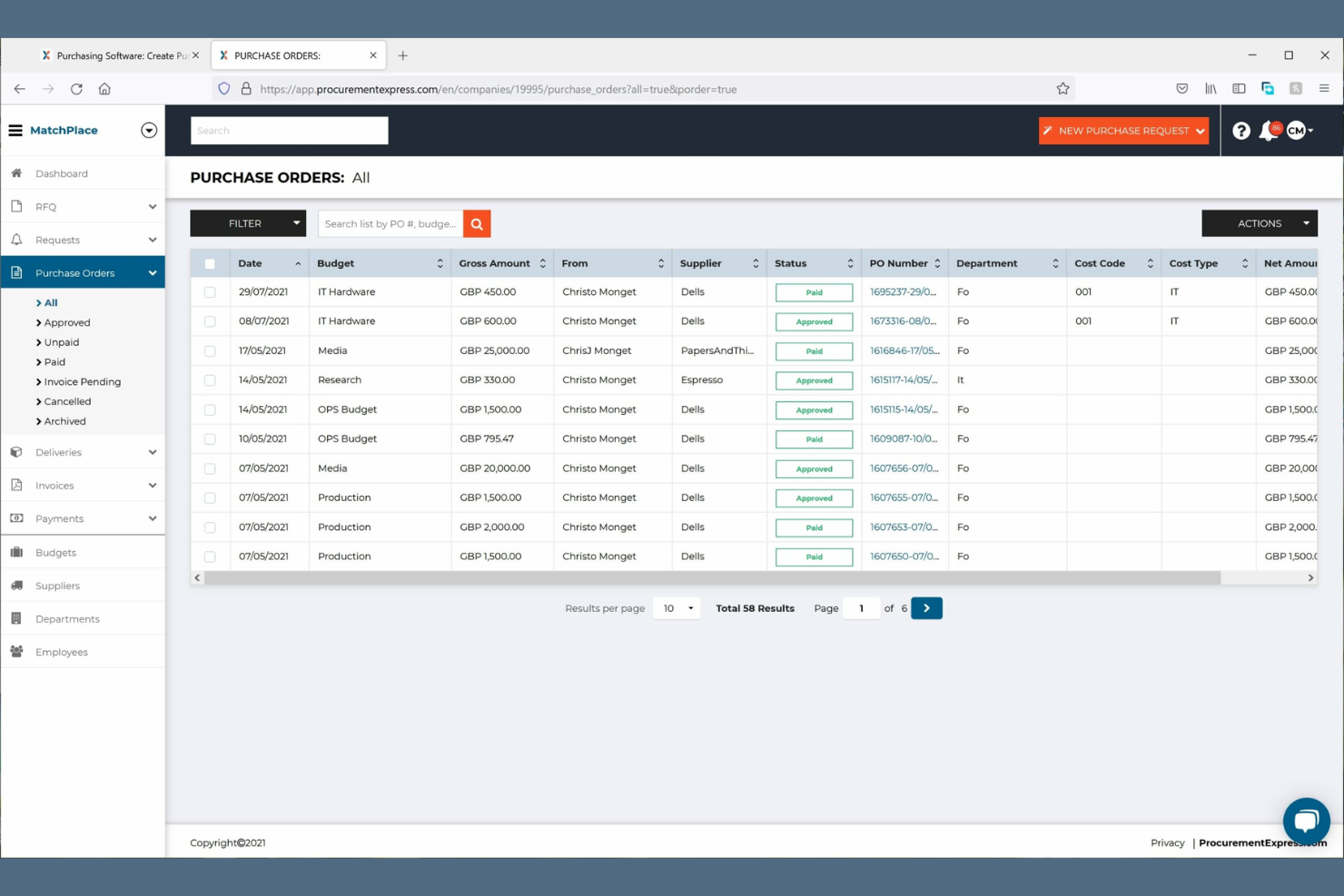The width and height of the screenshot is (1344, 896).
Task: Open the CM user avatar menu
Action: [x=1300, y=131]
